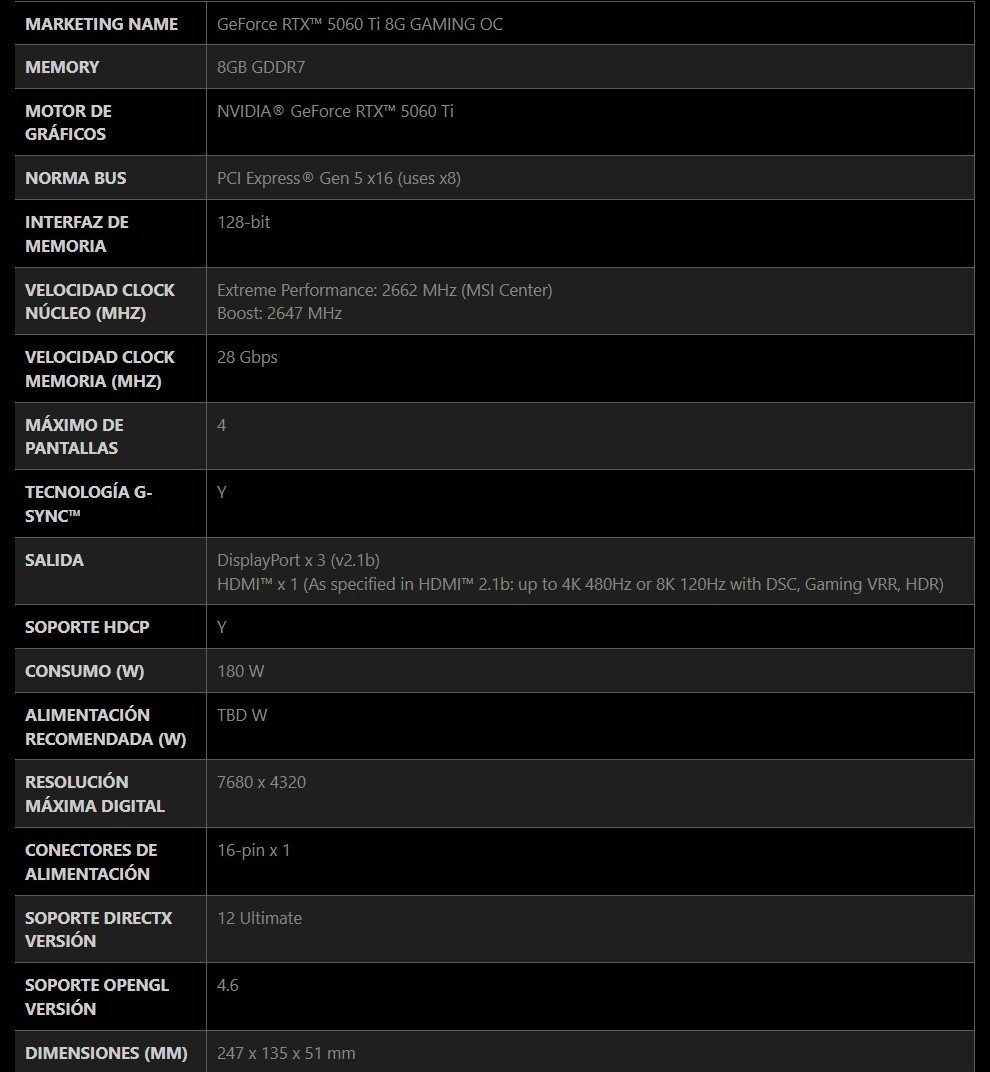
Task: Select the Boost: 2647 MHz line
Action: pyautogui.click(x=279, y=313)
